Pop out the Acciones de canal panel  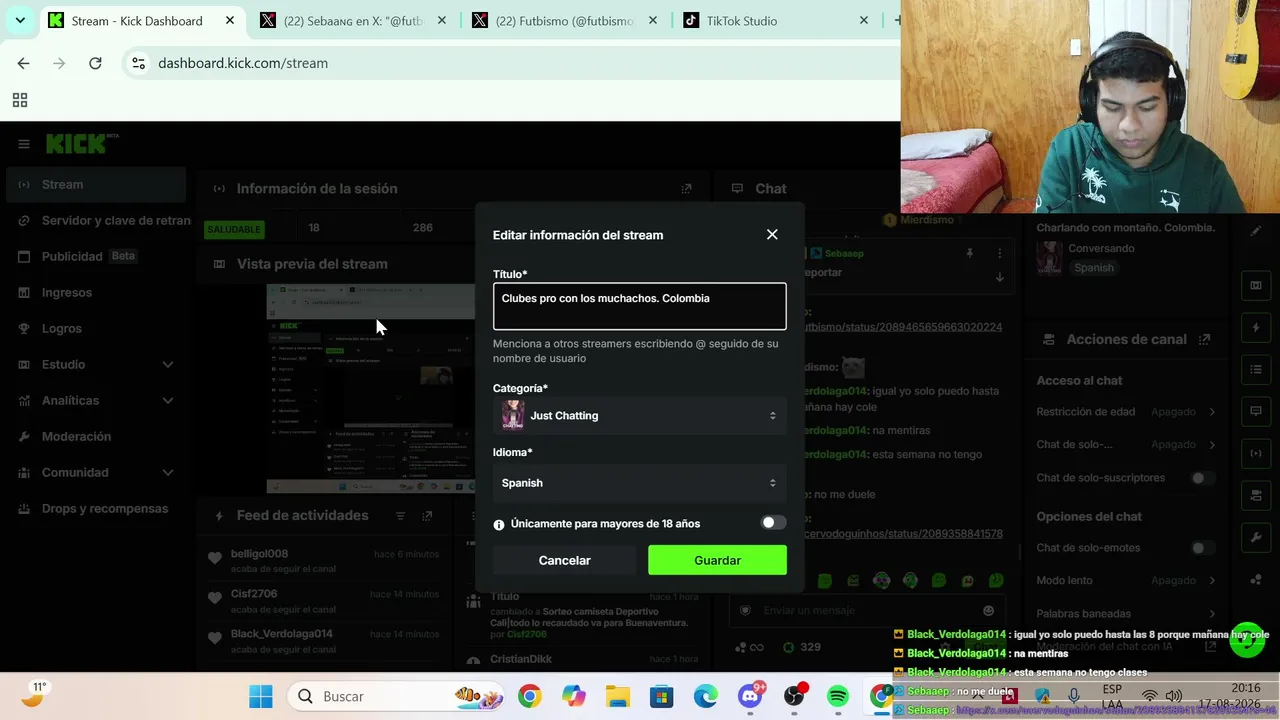click(x=1205, y=339)
